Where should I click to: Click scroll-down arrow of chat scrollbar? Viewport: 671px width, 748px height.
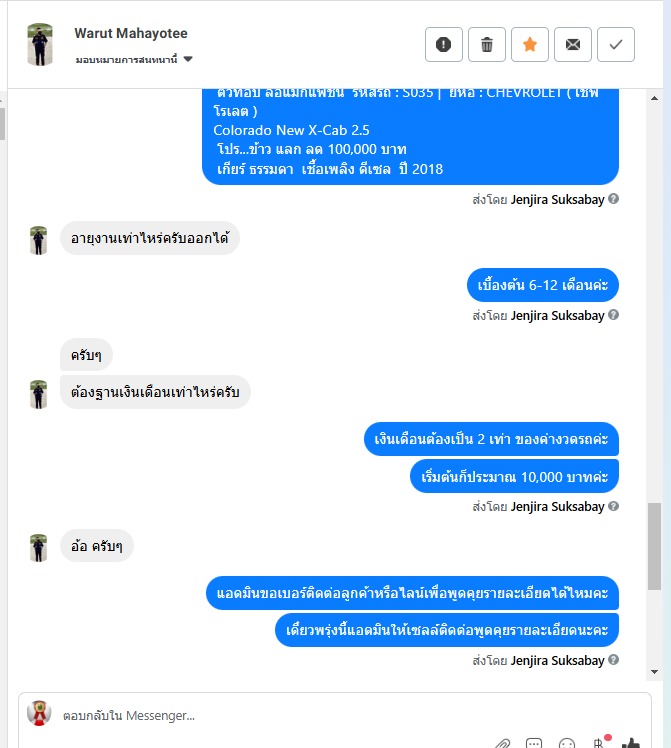pos(654,672)
